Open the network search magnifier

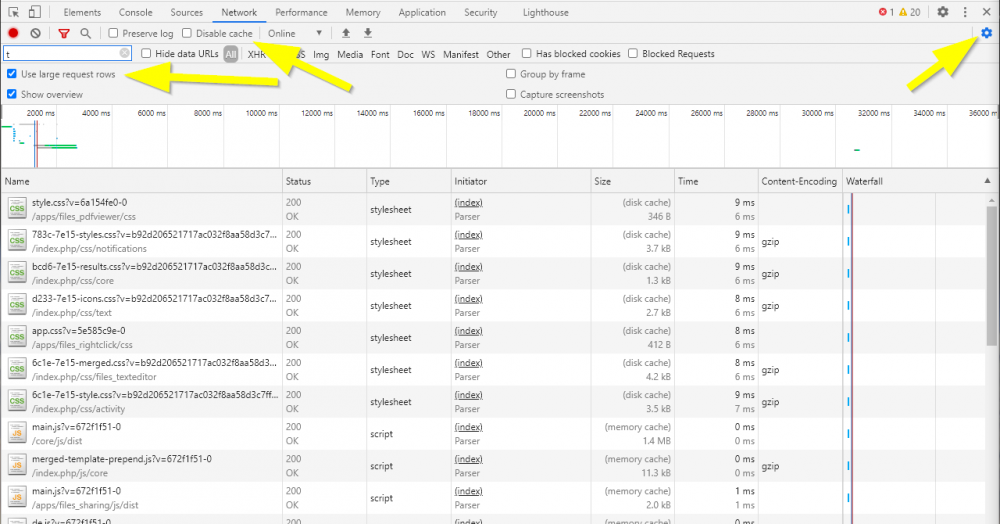click(x=85, y=33)
